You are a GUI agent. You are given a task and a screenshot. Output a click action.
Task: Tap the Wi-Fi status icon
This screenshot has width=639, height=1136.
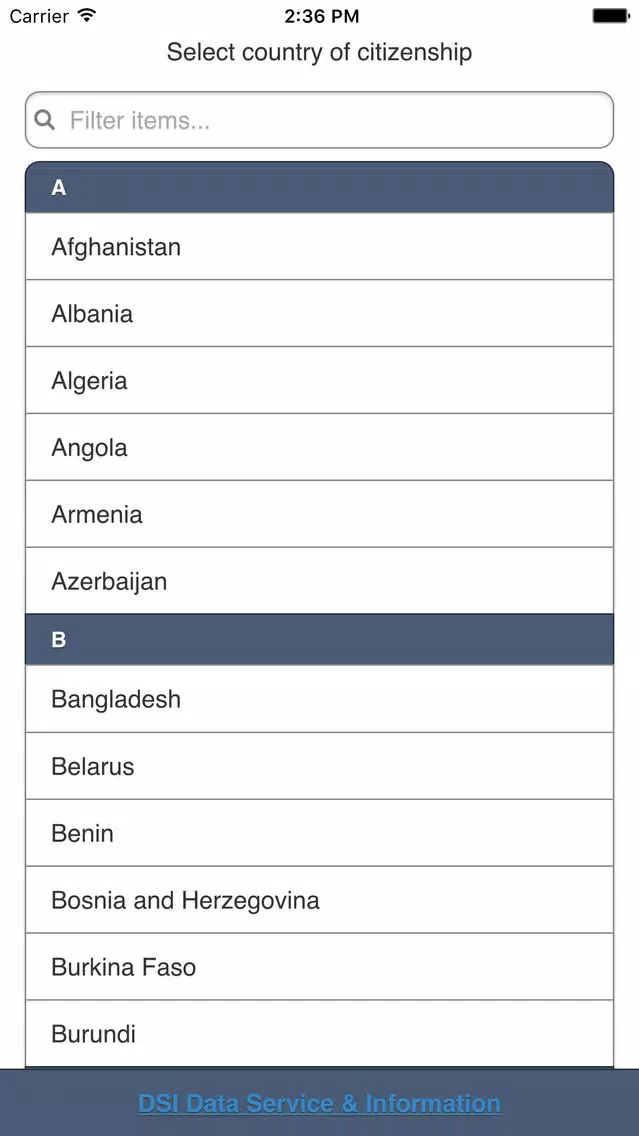point(87,15)
